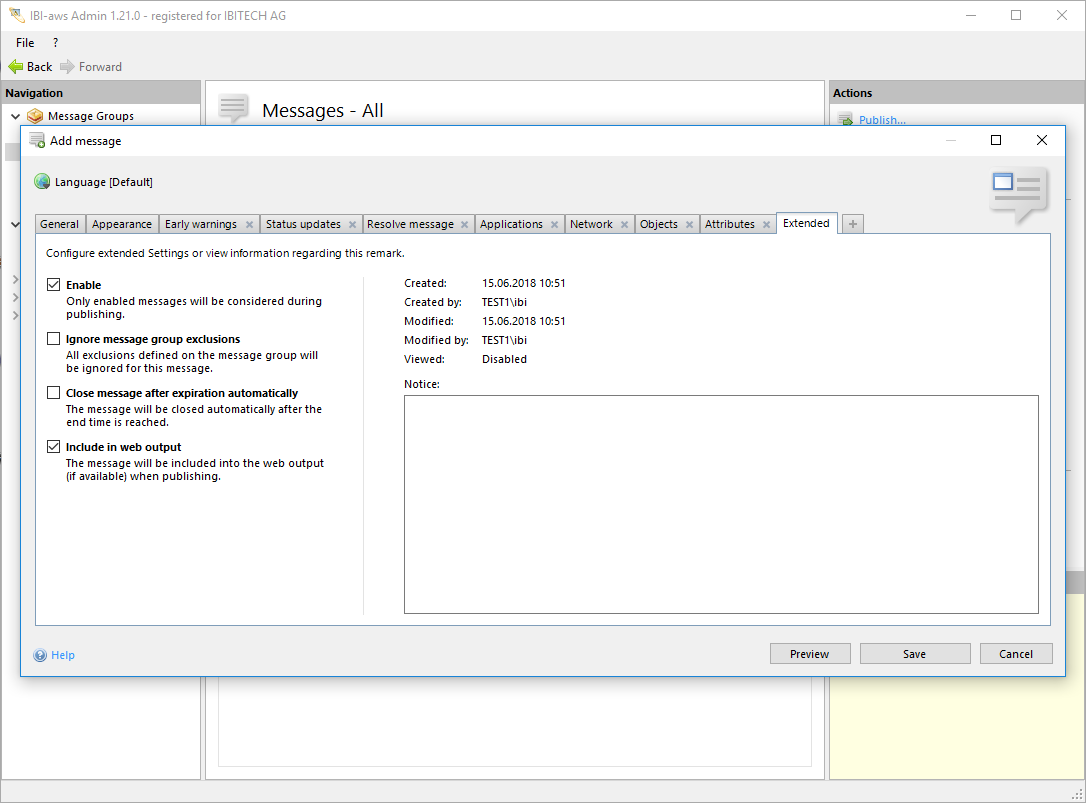Close the Early warnings tab with its X
The width and height of the screenshot is (1086, 803).
coord(249,225)
